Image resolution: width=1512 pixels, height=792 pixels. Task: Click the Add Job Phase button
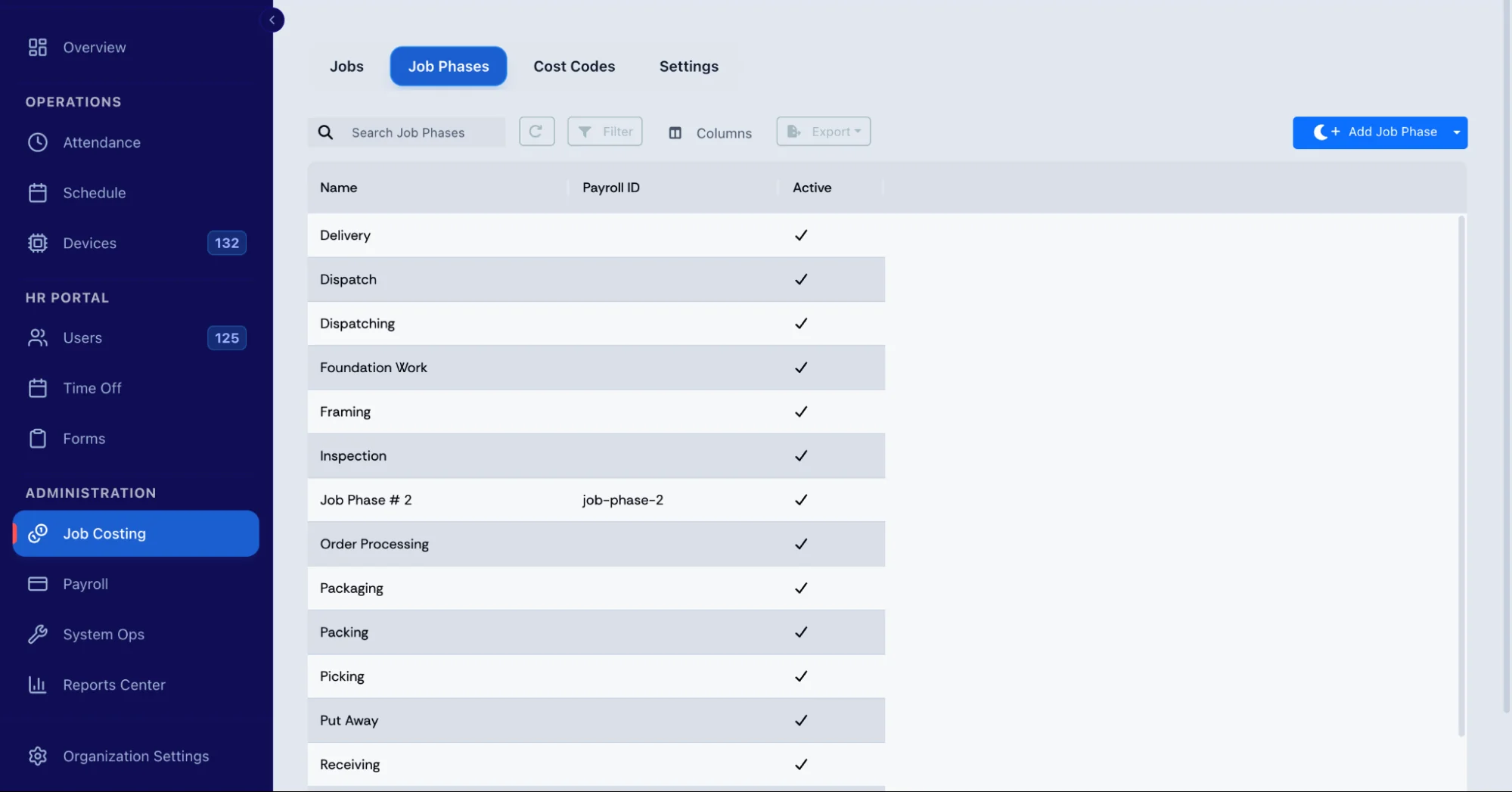1370,132
